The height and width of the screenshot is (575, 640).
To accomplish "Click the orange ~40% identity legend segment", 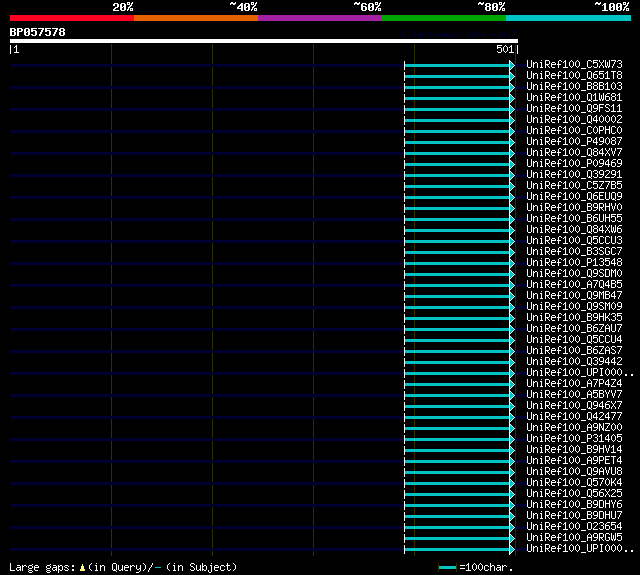I will click(196, 18).
